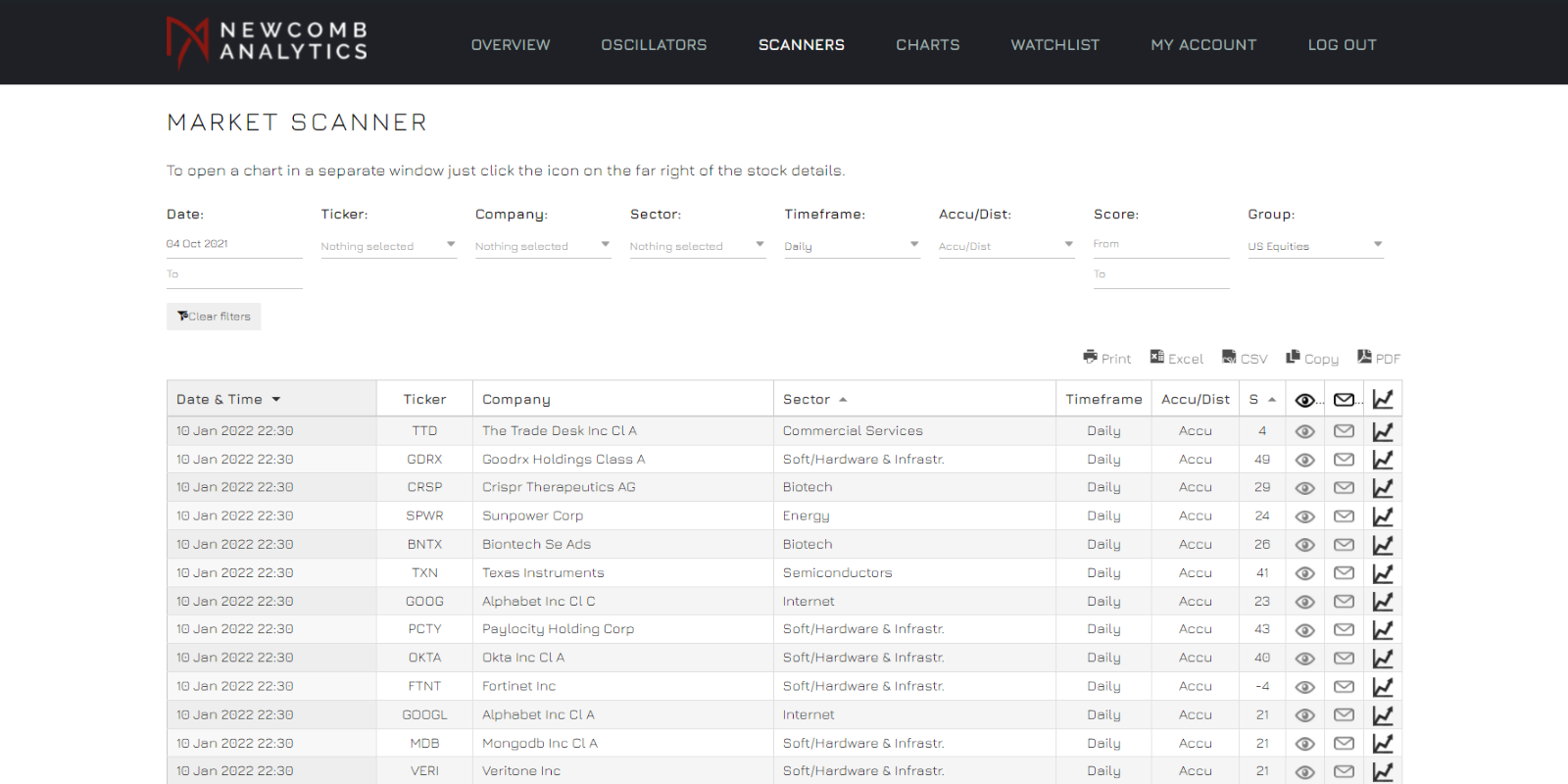Click envelope alert icon for SPWR row

click(x=1345, y=516)
